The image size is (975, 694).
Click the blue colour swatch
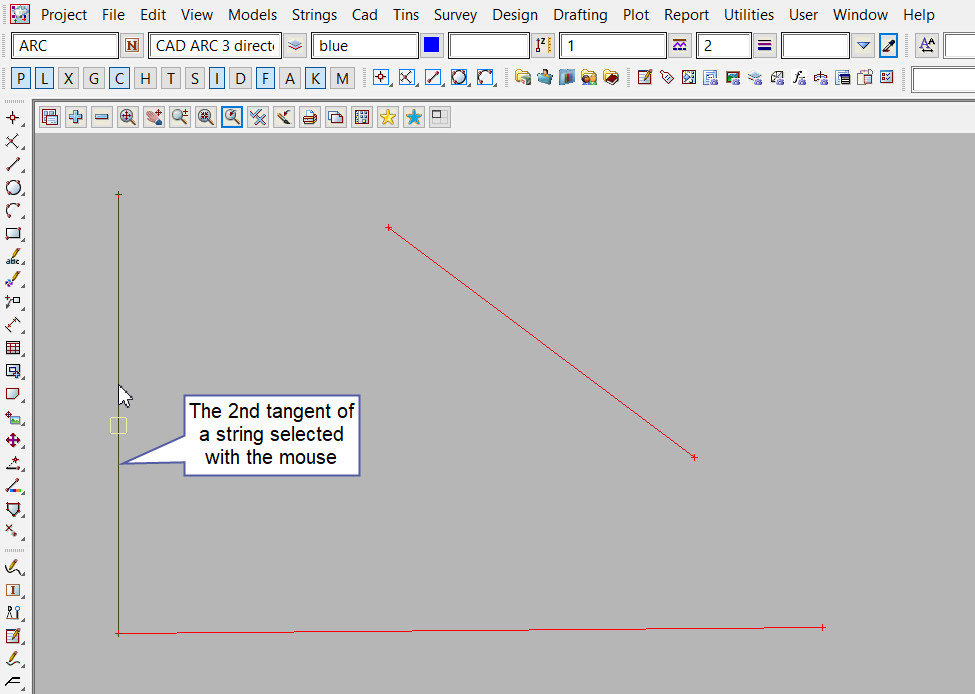[432, 46]
